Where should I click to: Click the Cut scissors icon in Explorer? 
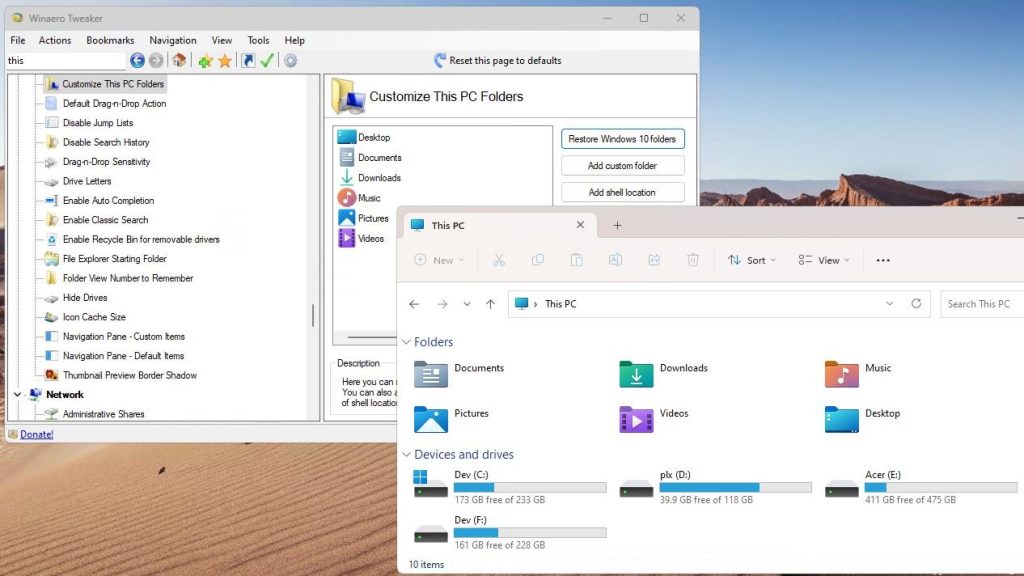tap(499, 260)
